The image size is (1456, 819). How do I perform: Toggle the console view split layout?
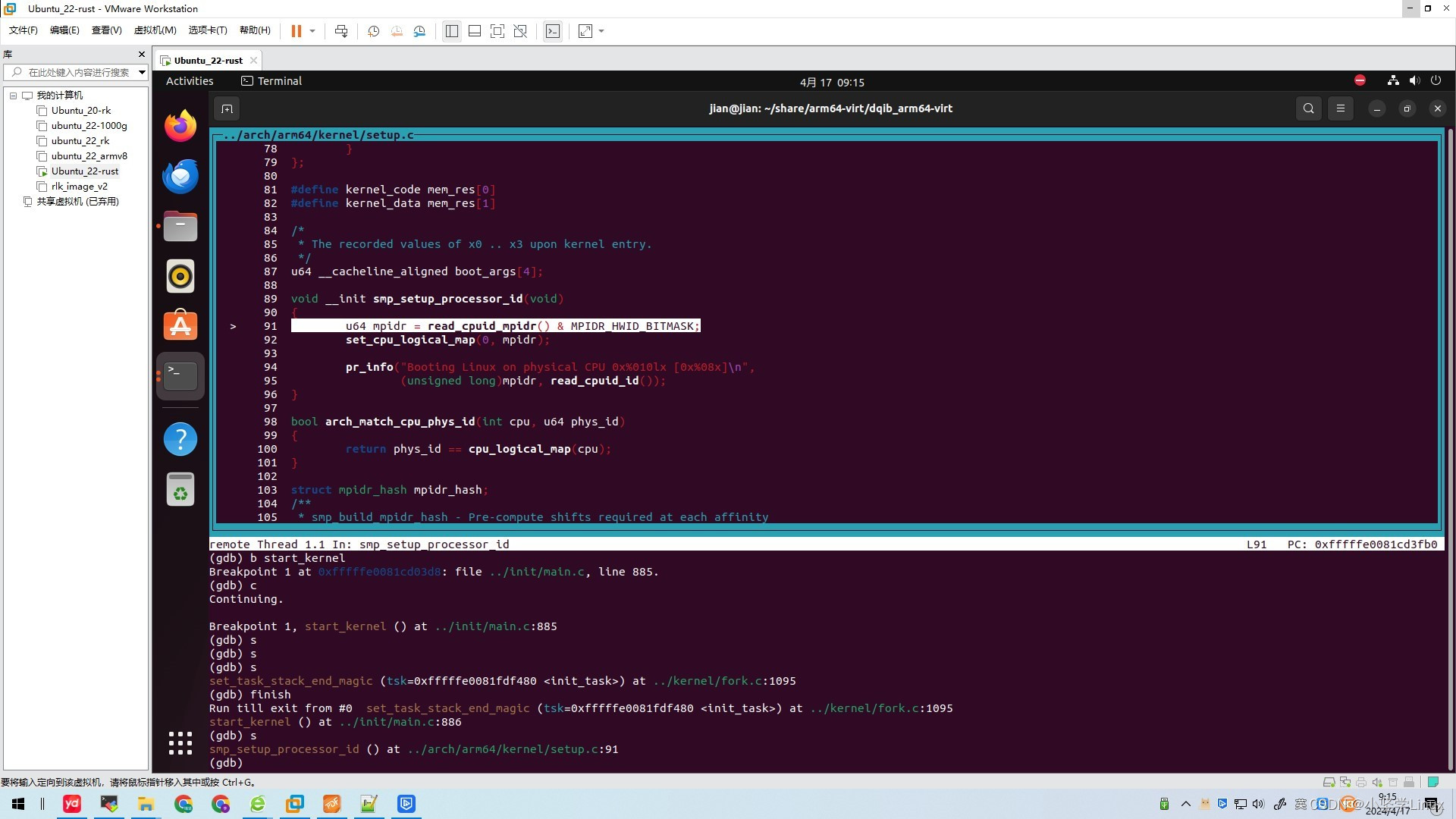coord(474,31)
